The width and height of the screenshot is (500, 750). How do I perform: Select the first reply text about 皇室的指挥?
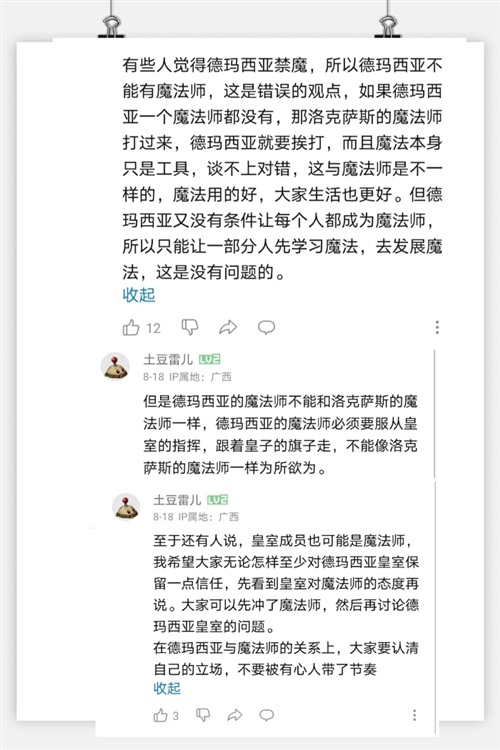280,434
